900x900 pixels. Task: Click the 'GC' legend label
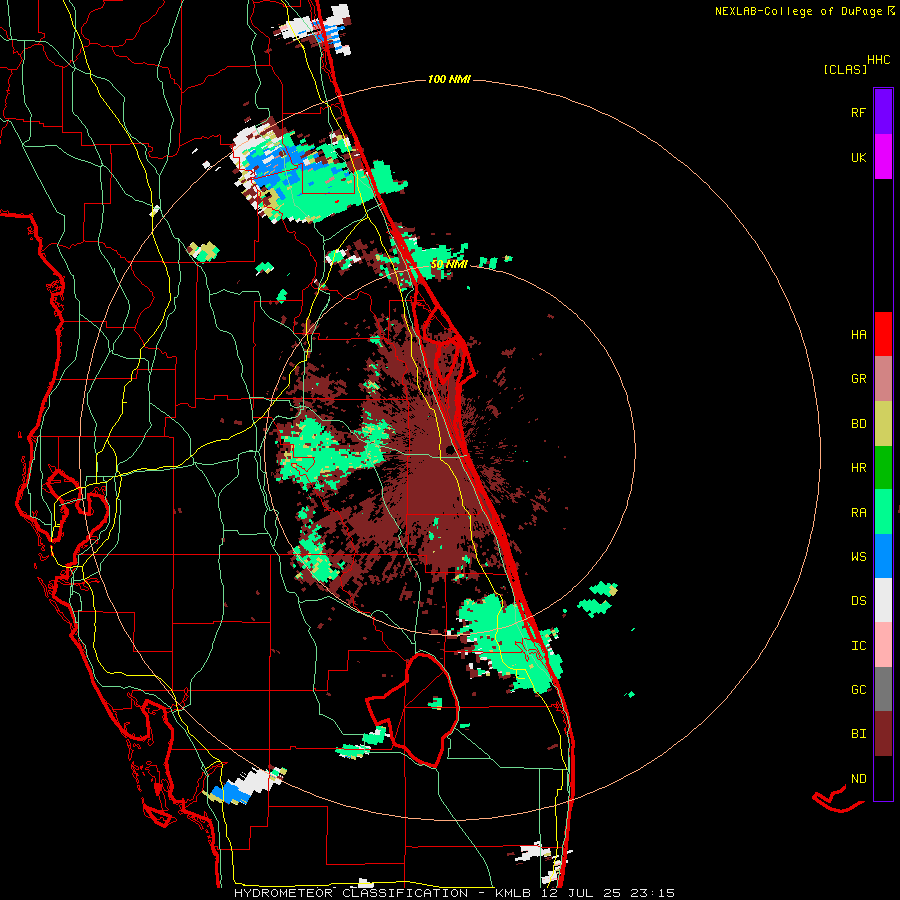pos(858,690)
